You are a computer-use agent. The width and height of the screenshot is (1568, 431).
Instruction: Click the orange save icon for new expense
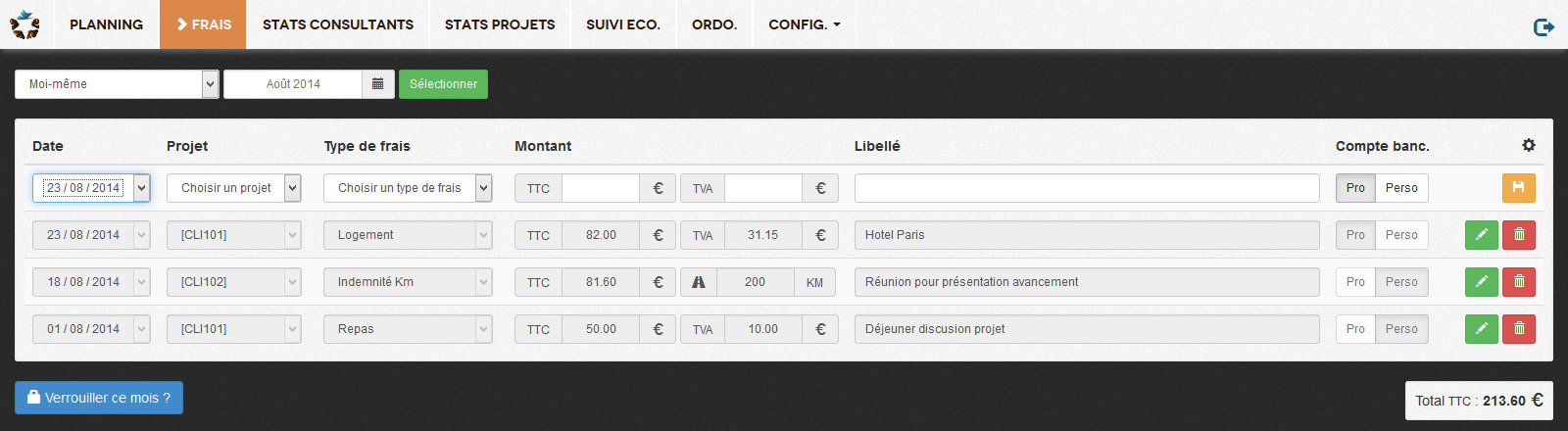[1518, 188]
